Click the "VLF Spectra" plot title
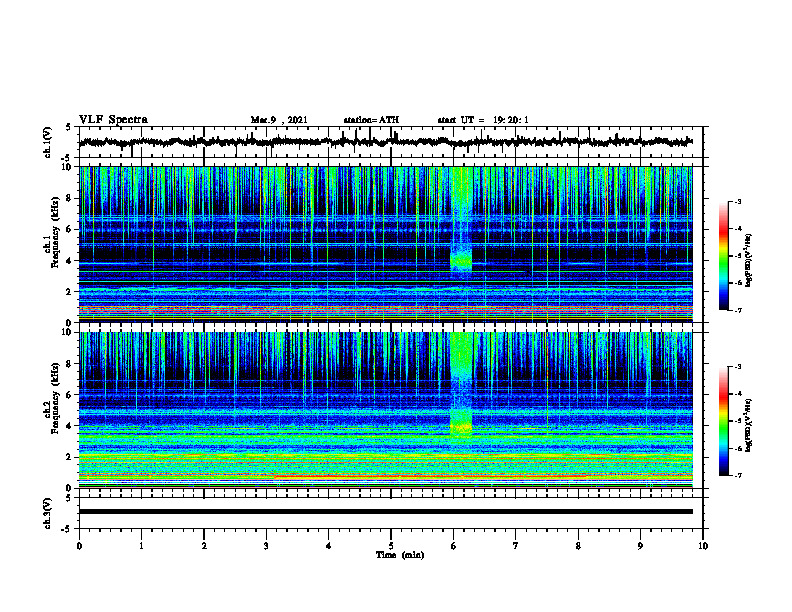Image resolution: width=792 pixels, height=612 pixels. [x=113, y=120]
